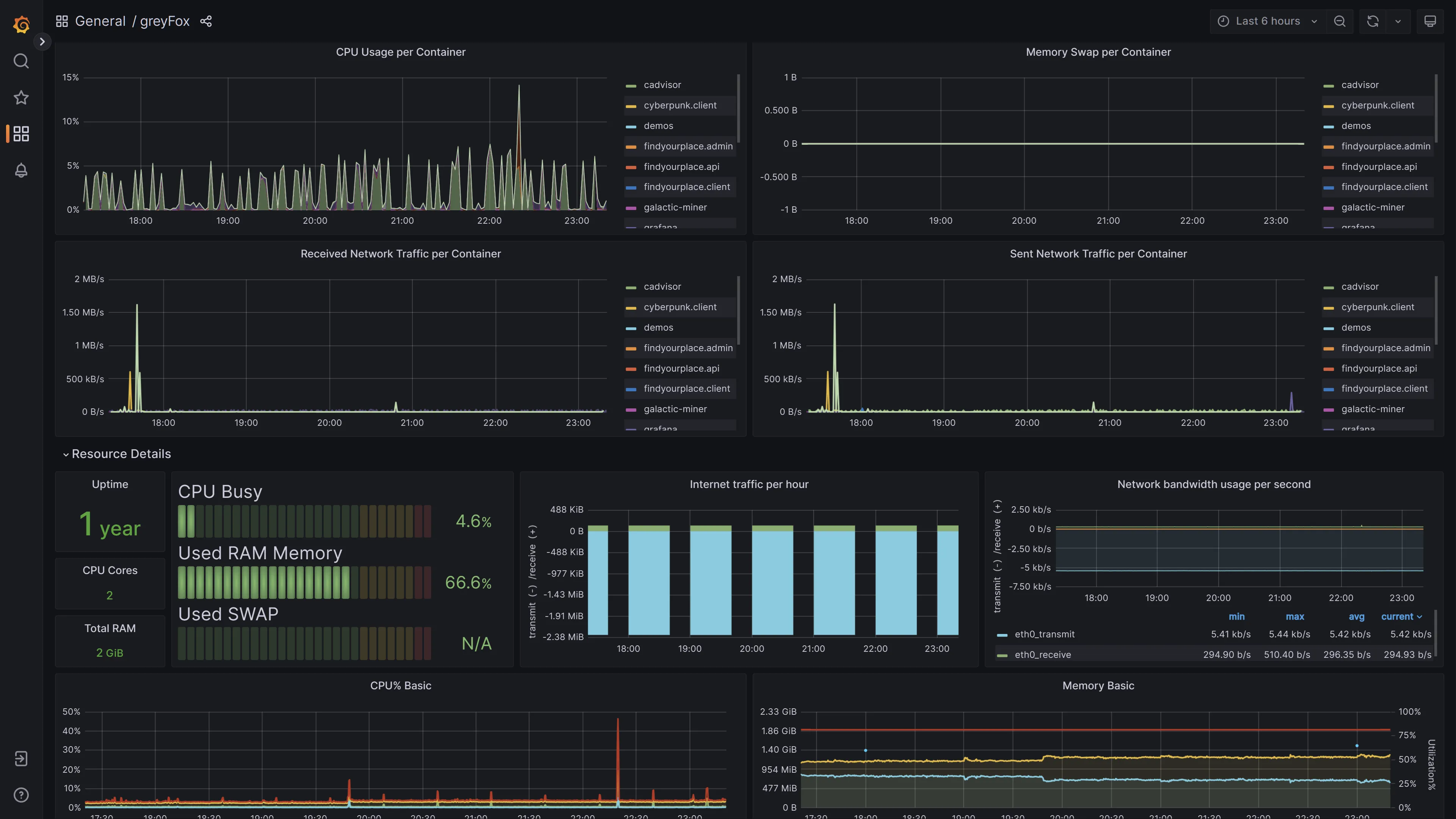Click the share dashboard icon

pyautogui.click(x=206, y=22)
